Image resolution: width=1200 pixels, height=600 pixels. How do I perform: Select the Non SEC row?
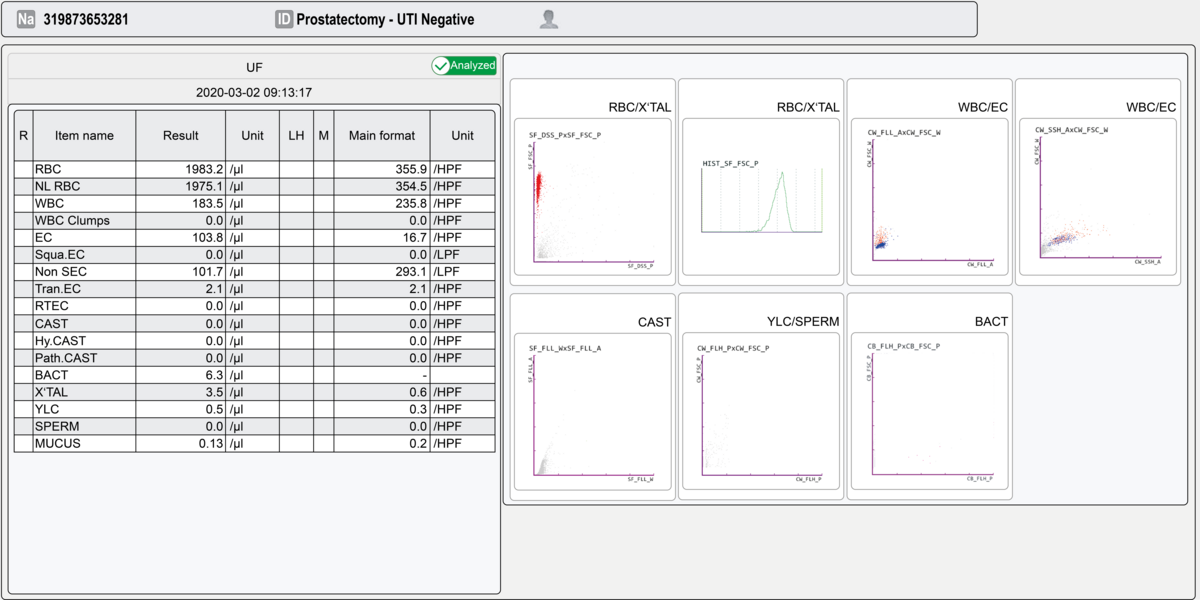(x=254, y=272)
